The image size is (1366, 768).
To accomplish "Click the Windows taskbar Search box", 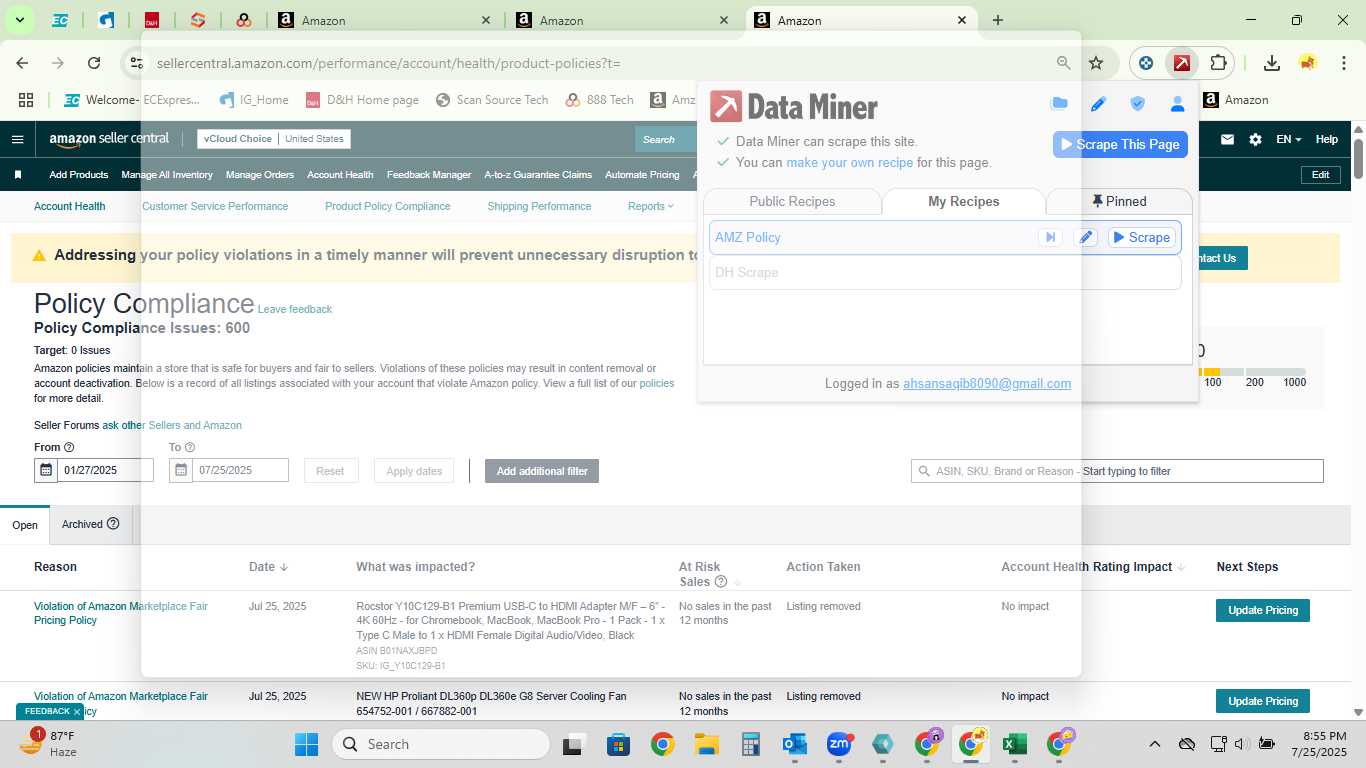I will (x=441, y=744).
